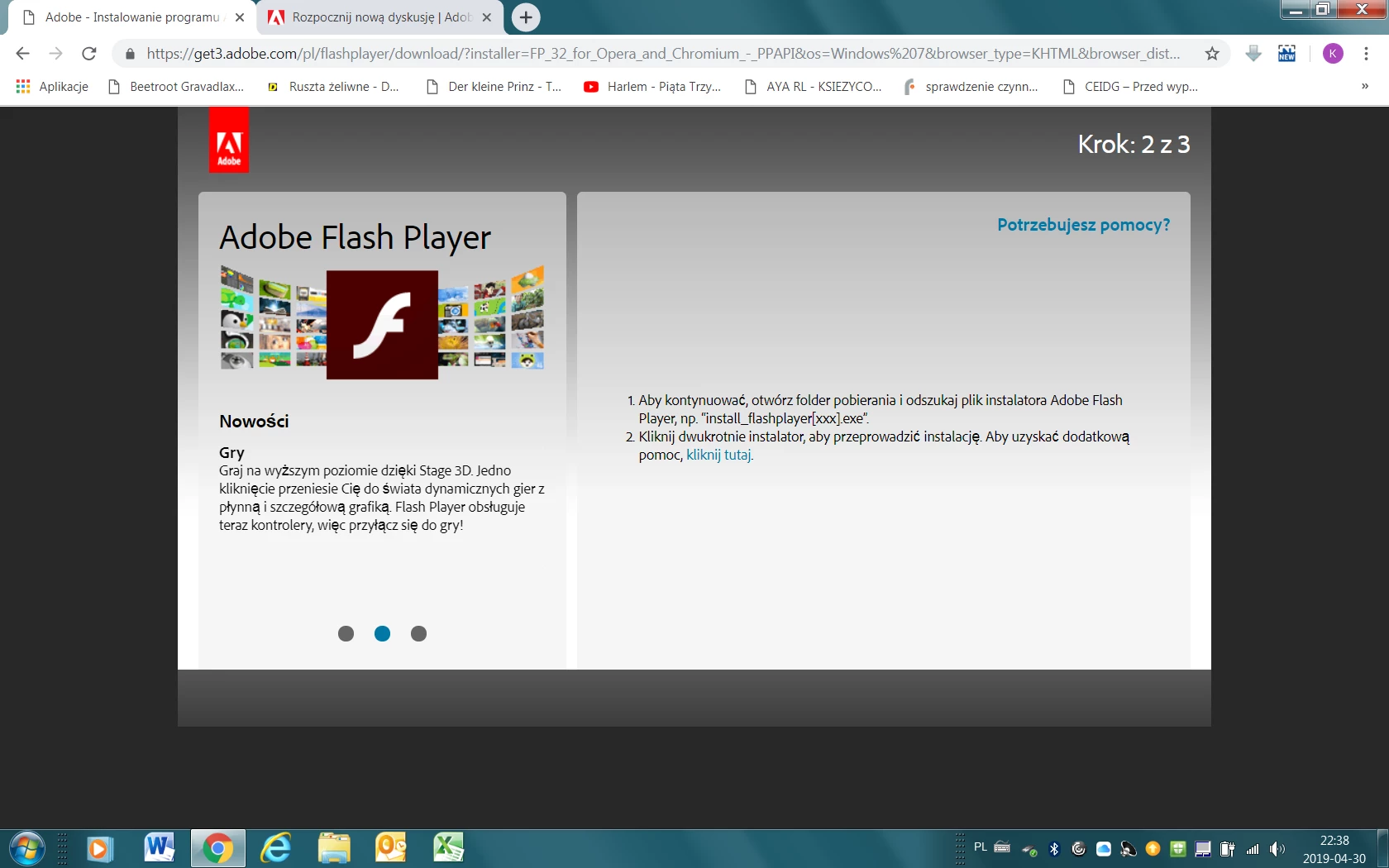This screenshot has height=868, width=1389.
Task: Open the Chrome three-dot menu
Action: 1366,54
